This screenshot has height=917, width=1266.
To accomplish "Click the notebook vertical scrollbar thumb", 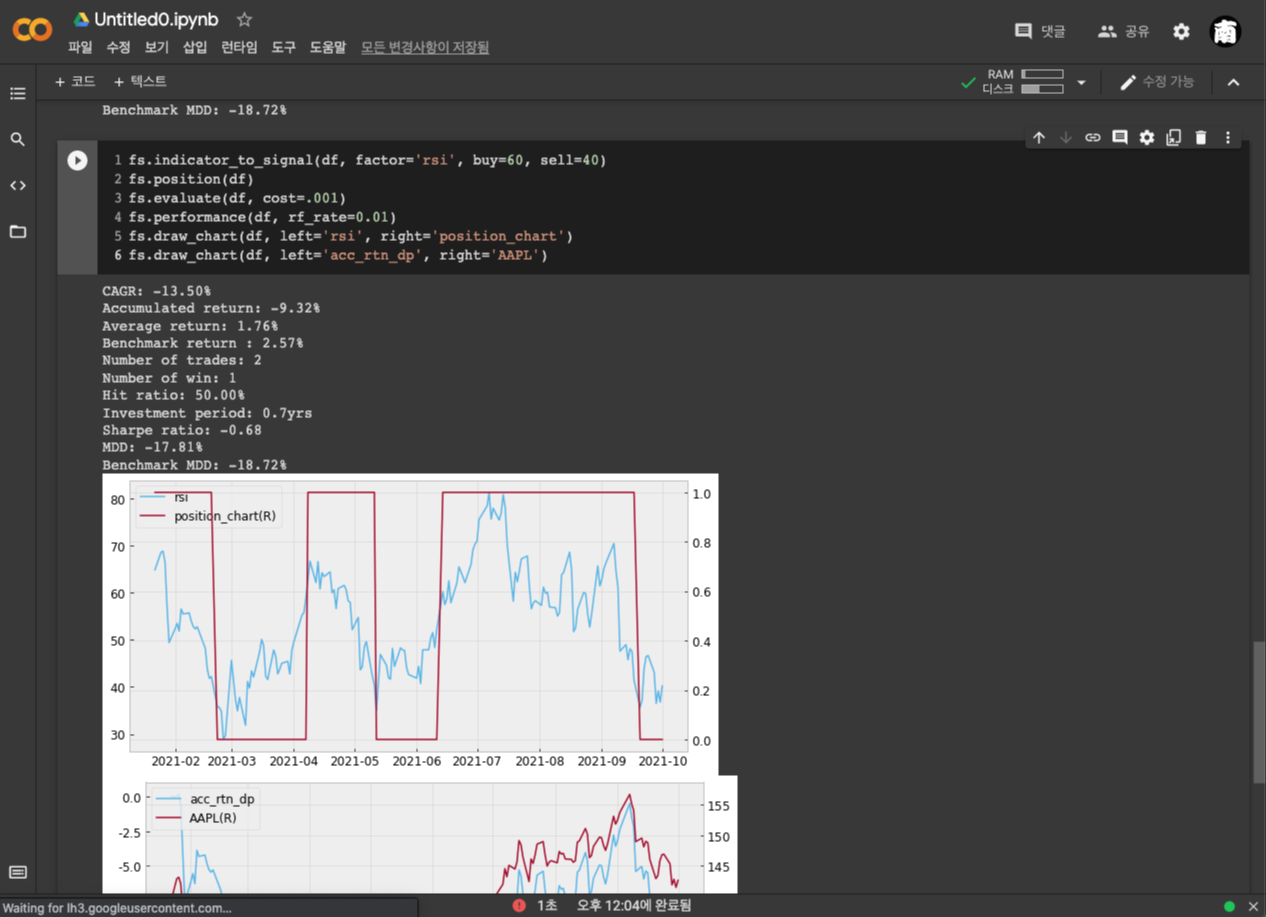I will point(1259,712).
